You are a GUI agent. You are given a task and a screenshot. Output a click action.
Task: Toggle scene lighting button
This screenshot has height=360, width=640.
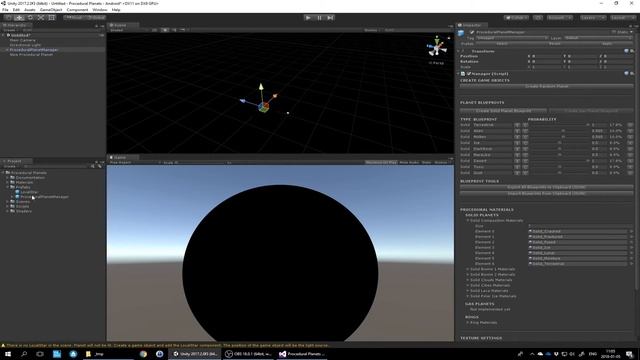(165, 30)
